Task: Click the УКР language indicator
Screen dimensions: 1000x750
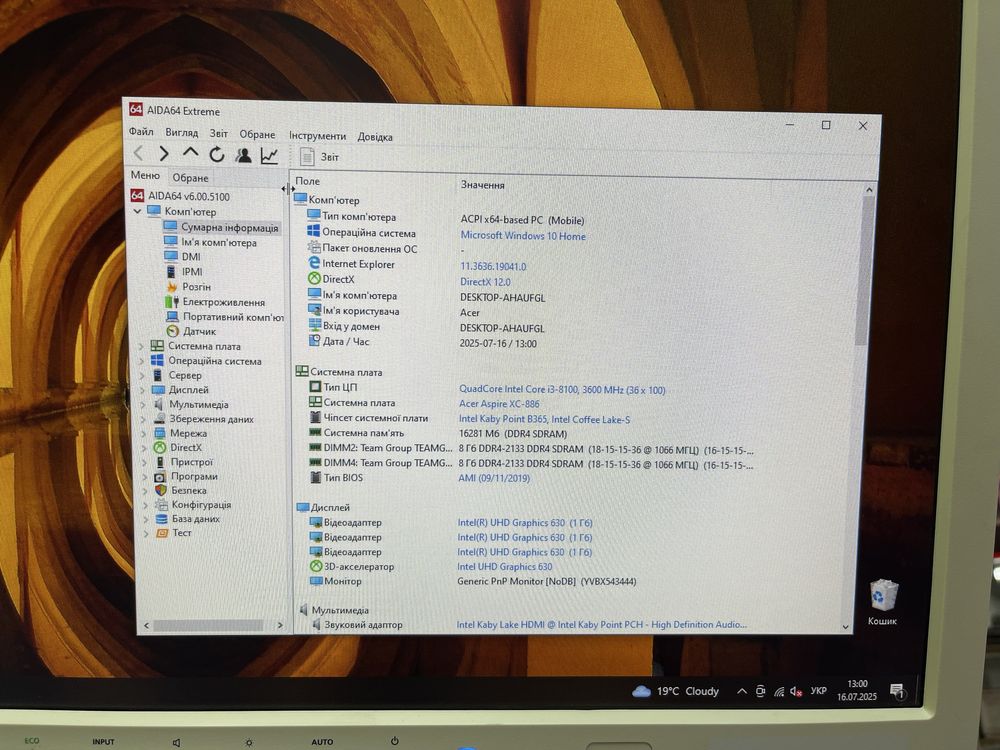Action: (819, 691)
